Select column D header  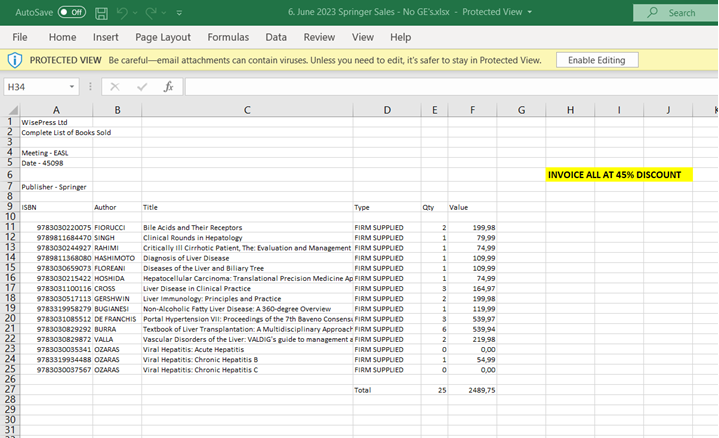[x=387, y=110]
